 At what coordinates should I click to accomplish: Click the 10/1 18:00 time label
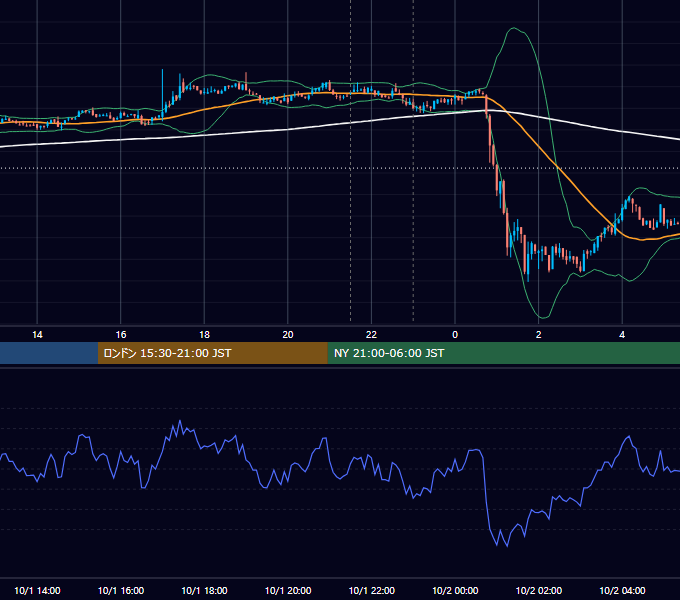coord(204,590)
